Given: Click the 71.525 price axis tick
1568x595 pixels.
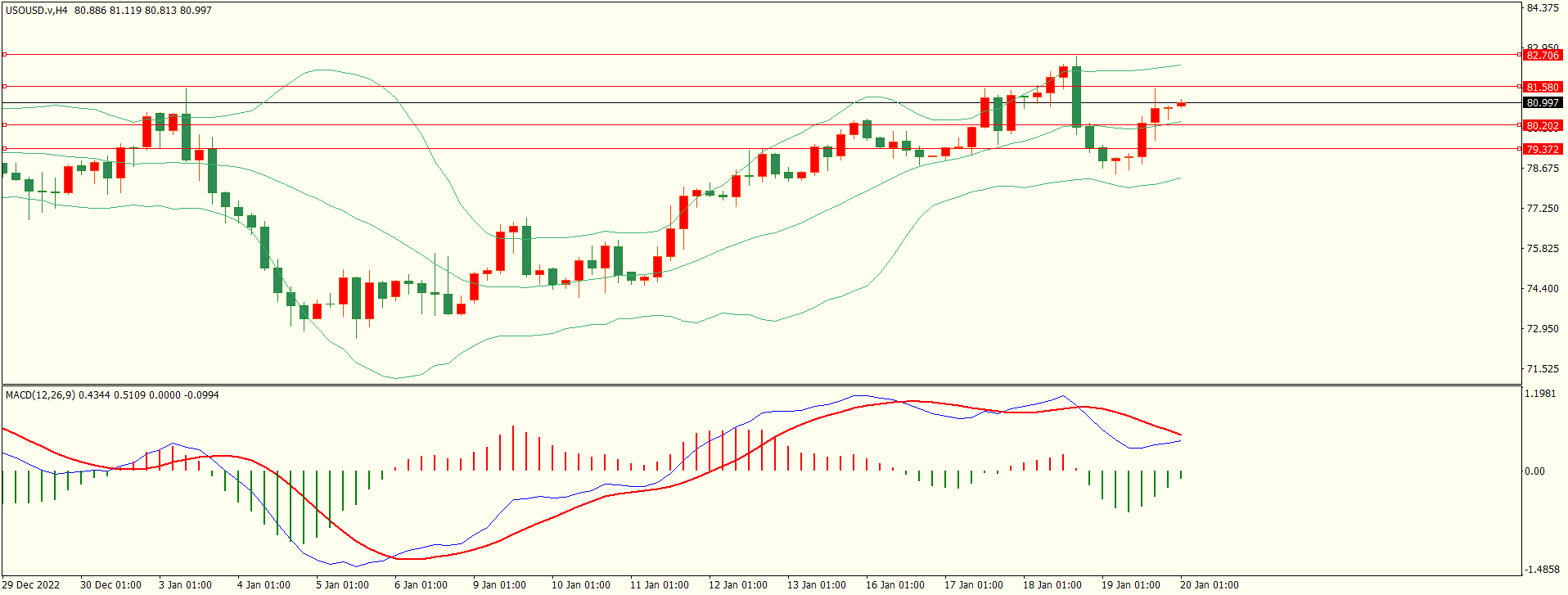Looking at the screenshot, I should click(x=1542, y=369).
